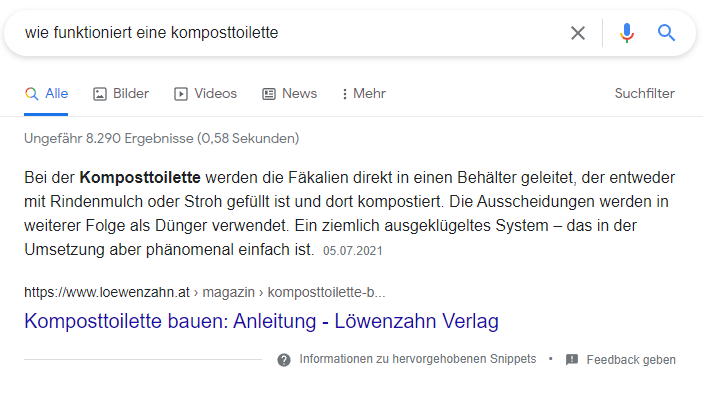Image resolution: width=703 pixels, height=396 pixels.
Task: Click the loewenzahn.at URL breadcrumb
Action: click(204, 292)
